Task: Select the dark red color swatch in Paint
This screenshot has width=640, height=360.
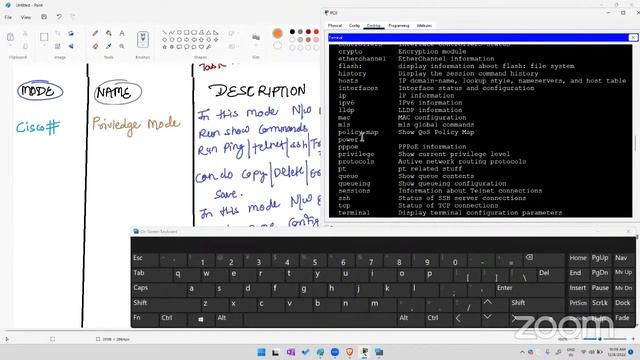Action: pyautogui.click(x=308, y=31)
